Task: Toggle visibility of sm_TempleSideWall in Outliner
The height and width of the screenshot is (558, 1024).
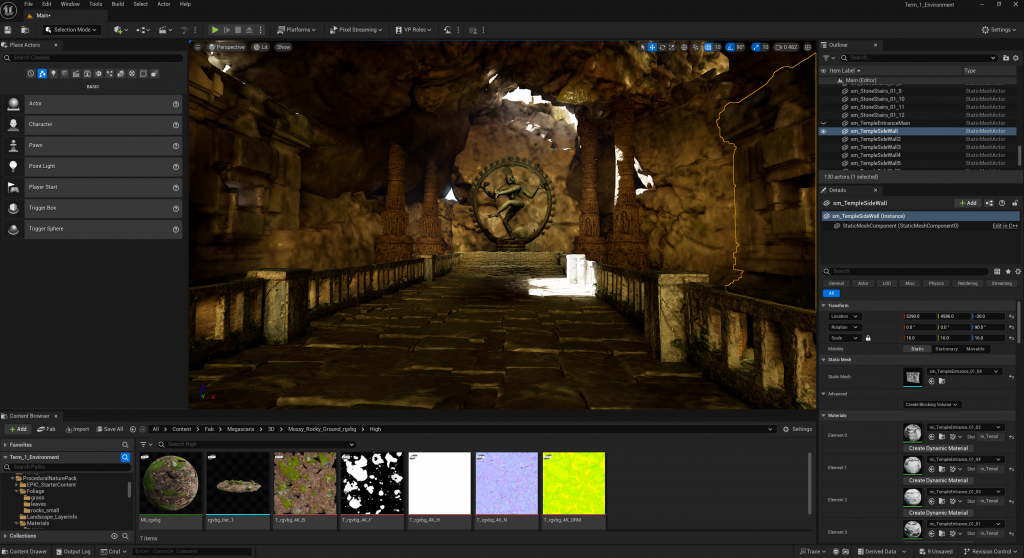Action: click(824, 131)
